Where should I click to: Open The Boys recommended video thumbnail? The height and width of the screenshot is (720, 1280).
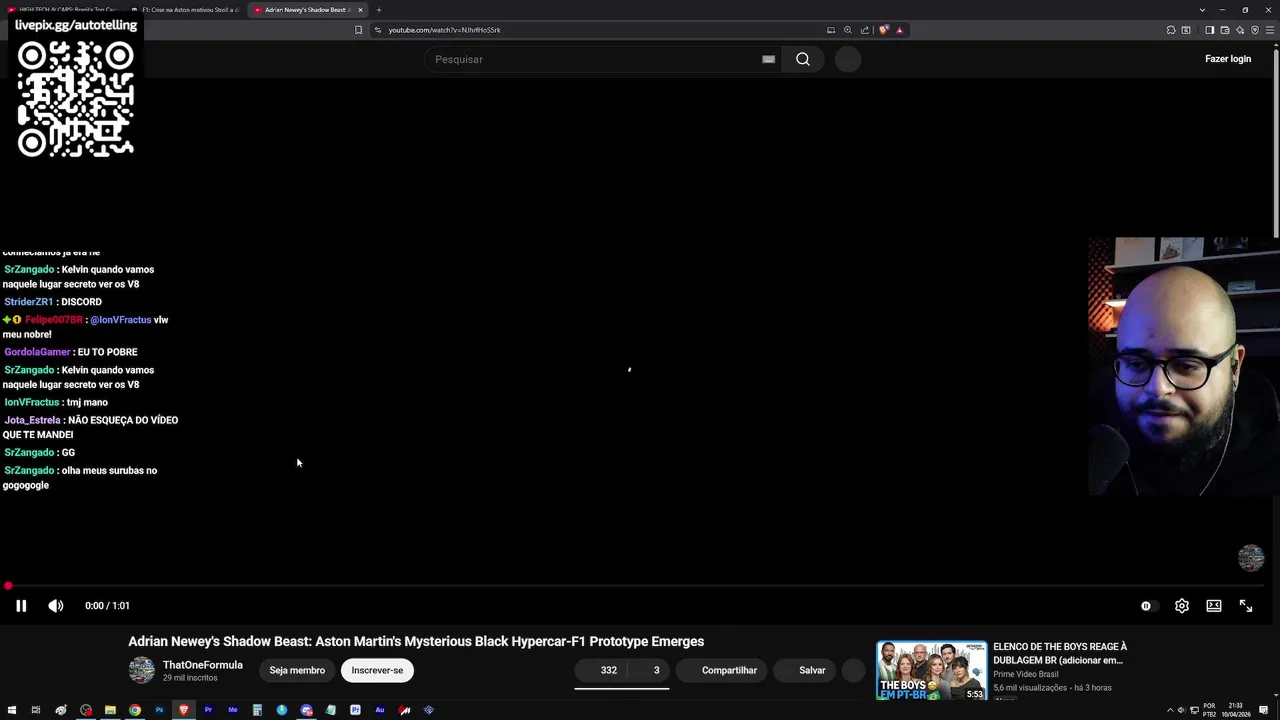click(931, 670)
